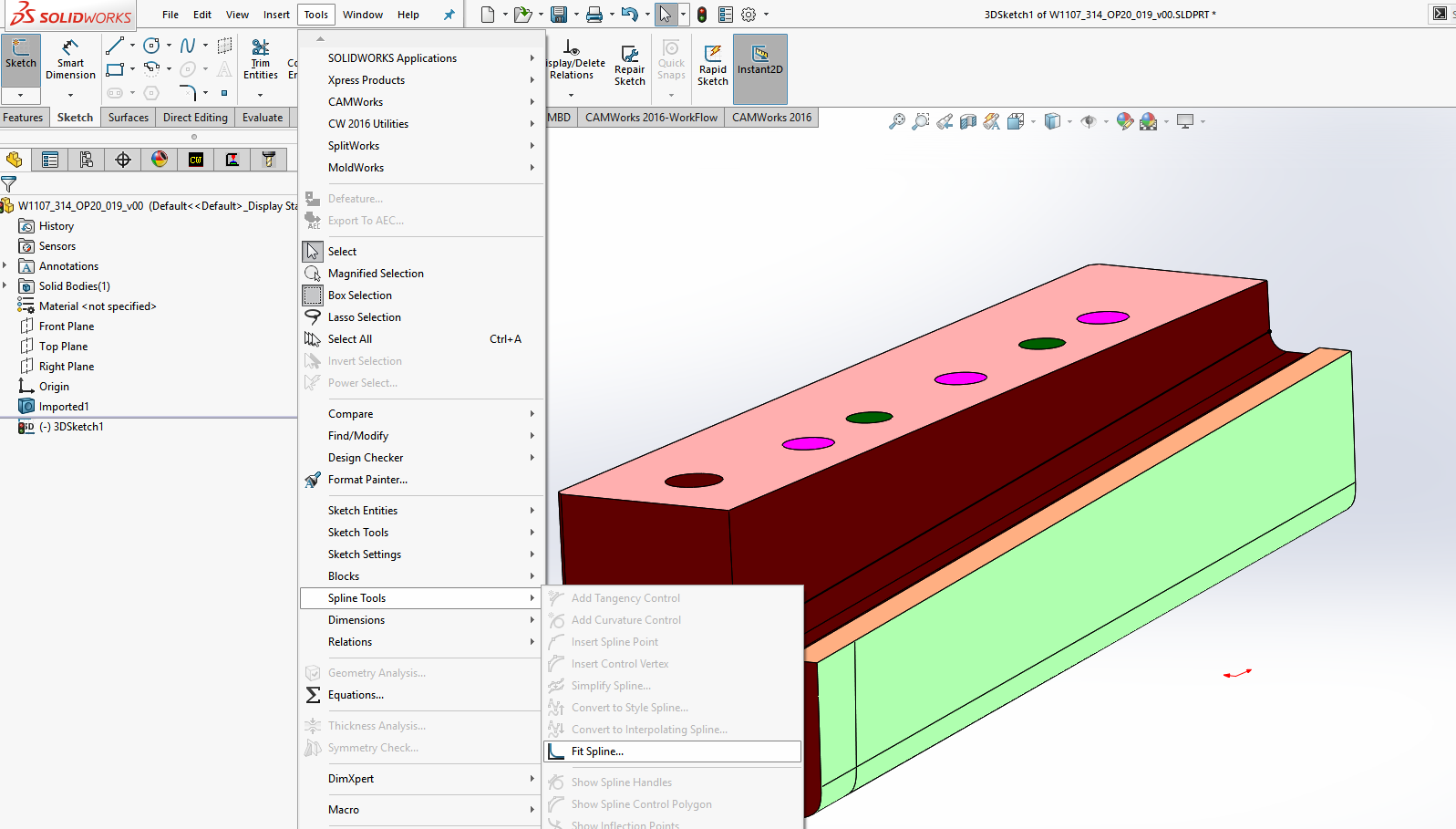
Task: Open the Repair Sketch tool
Action: [x=629, y=66]
